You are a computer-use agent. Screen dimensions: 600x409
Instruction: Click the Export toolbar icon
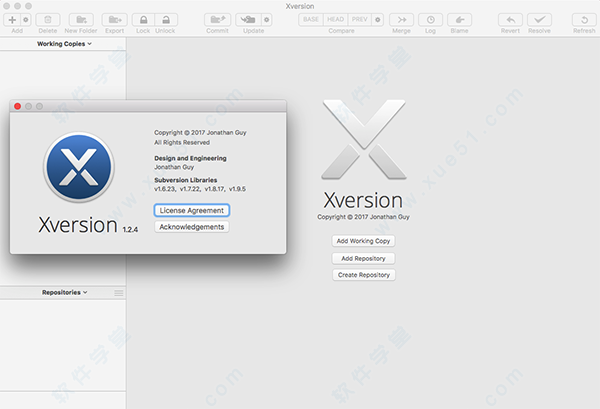tap(114, 20)
